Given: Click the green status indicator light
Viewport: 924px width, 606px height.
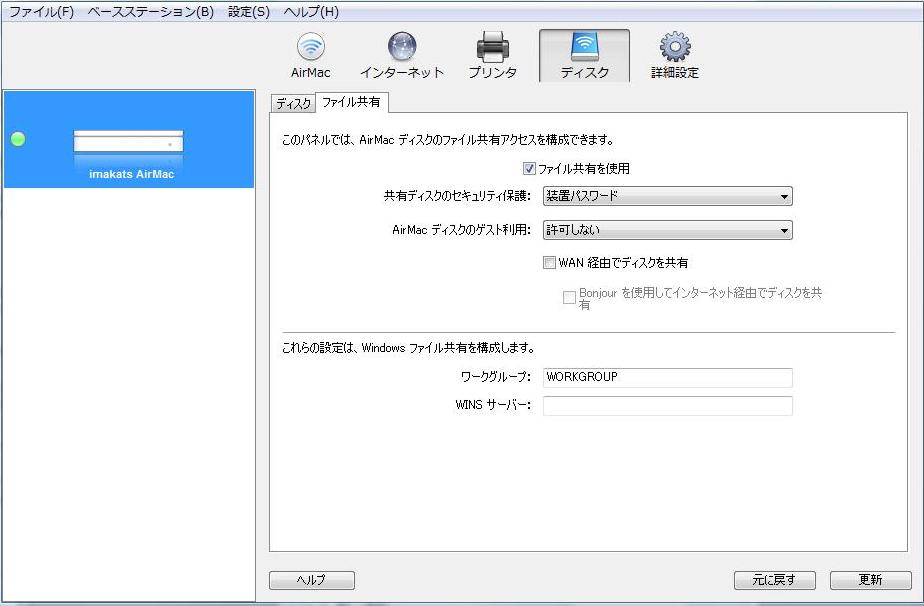Looking at the screenshot, I should tap(18, 139).
